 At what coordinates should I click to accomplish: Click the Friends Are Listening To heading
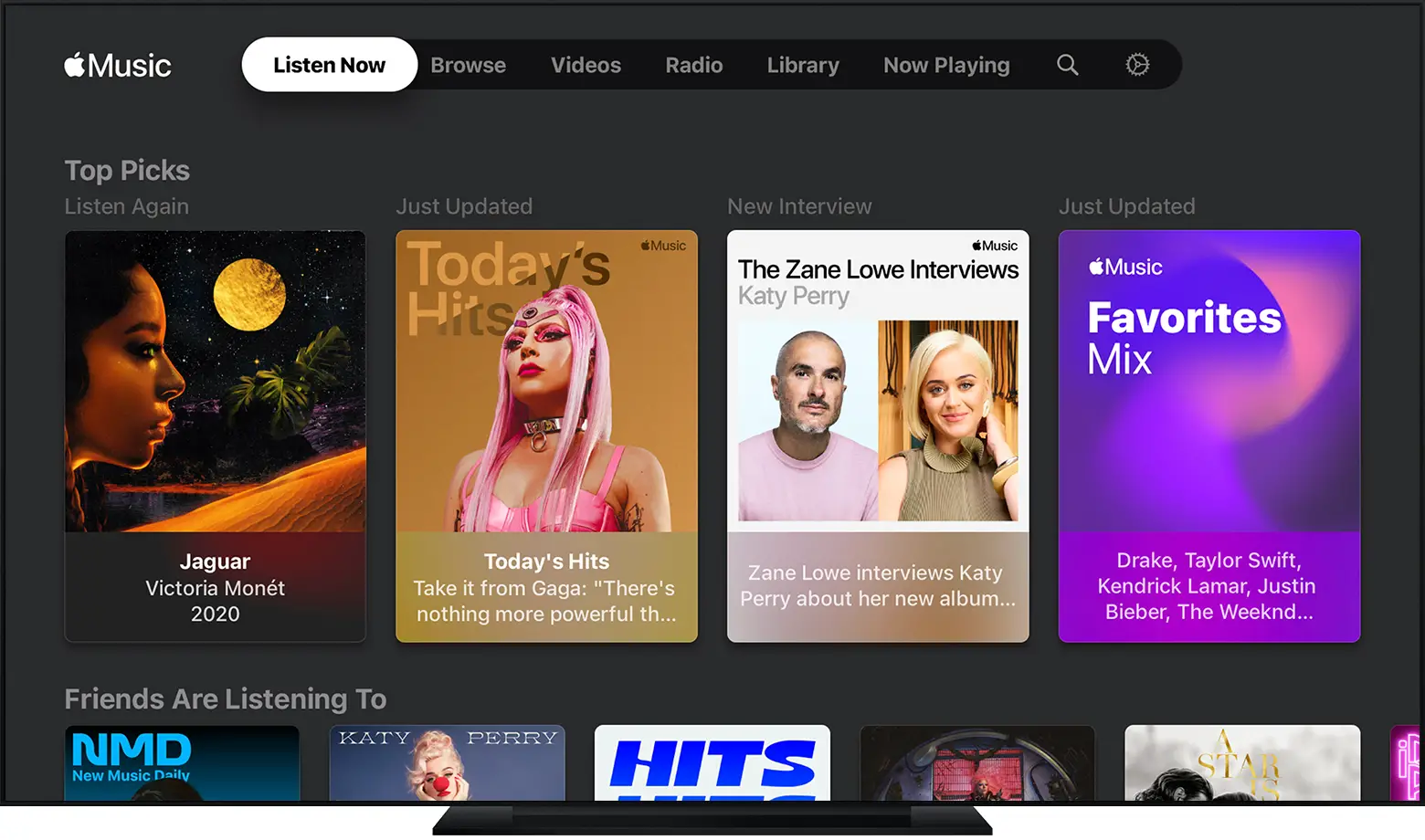[226, 698]
